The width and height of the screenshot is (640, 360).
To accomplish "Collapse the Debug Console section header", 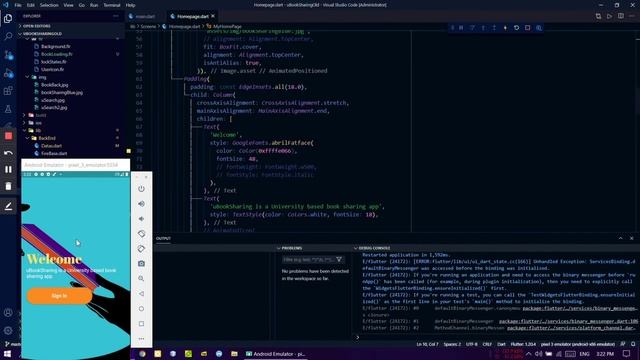I will [x=374, y=248].
